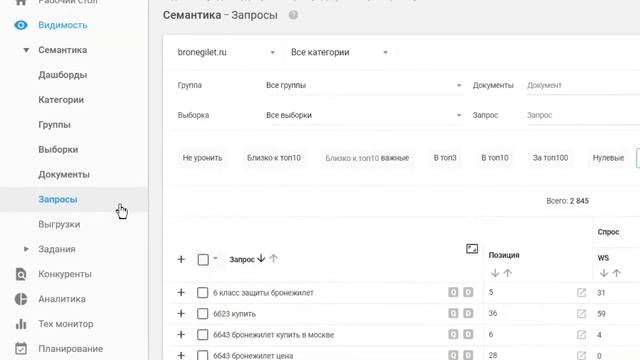This screenshot has height=360, width=640.
Task: Open external link icon in '6643 бронежилет купить в москве' row
Action: coord(581,335)
